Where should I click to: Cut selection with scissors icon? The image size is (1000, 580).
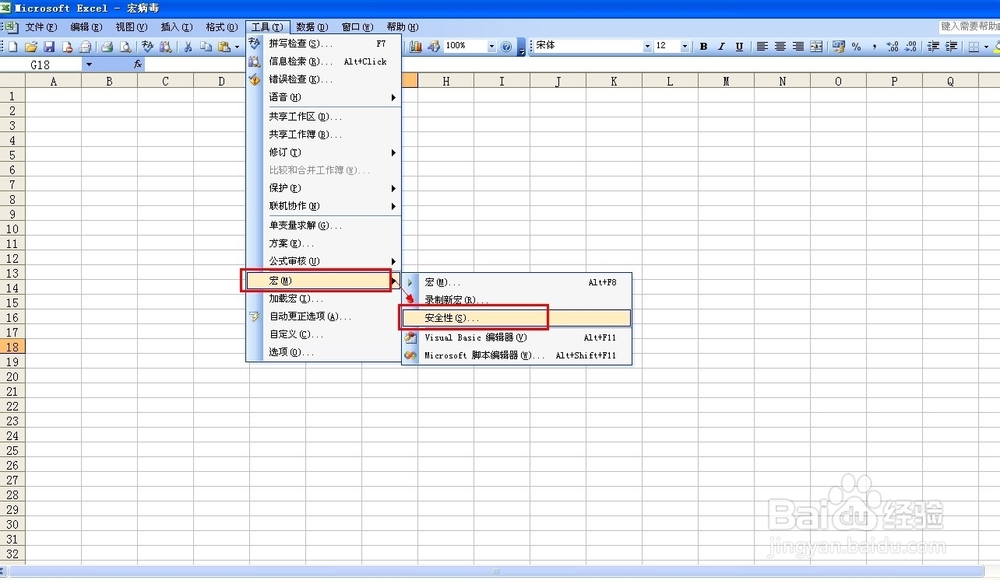(x=188, y=47)
